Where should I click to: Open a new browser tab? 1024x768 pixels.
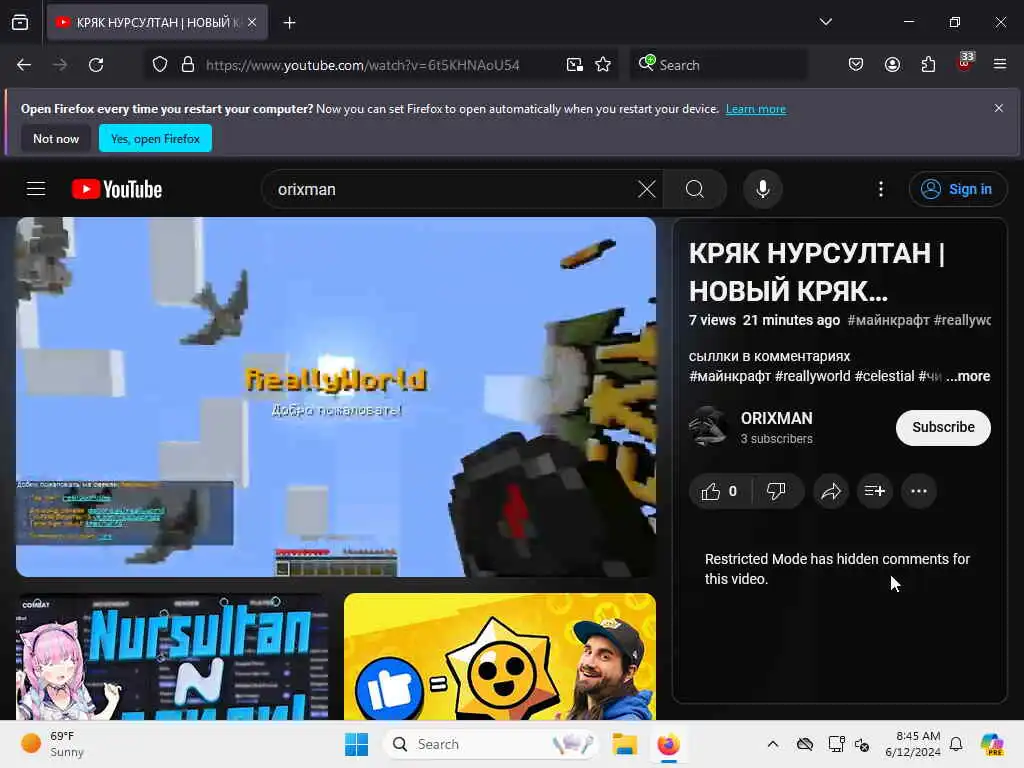(289, 23)
